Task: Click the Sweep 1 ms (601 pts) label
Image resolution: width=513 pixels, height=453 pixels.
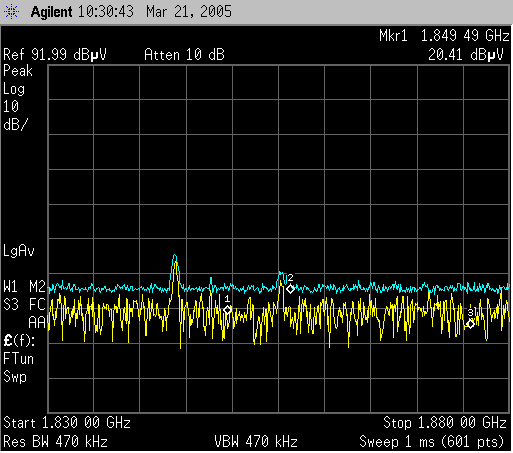Action: point(431,442)
